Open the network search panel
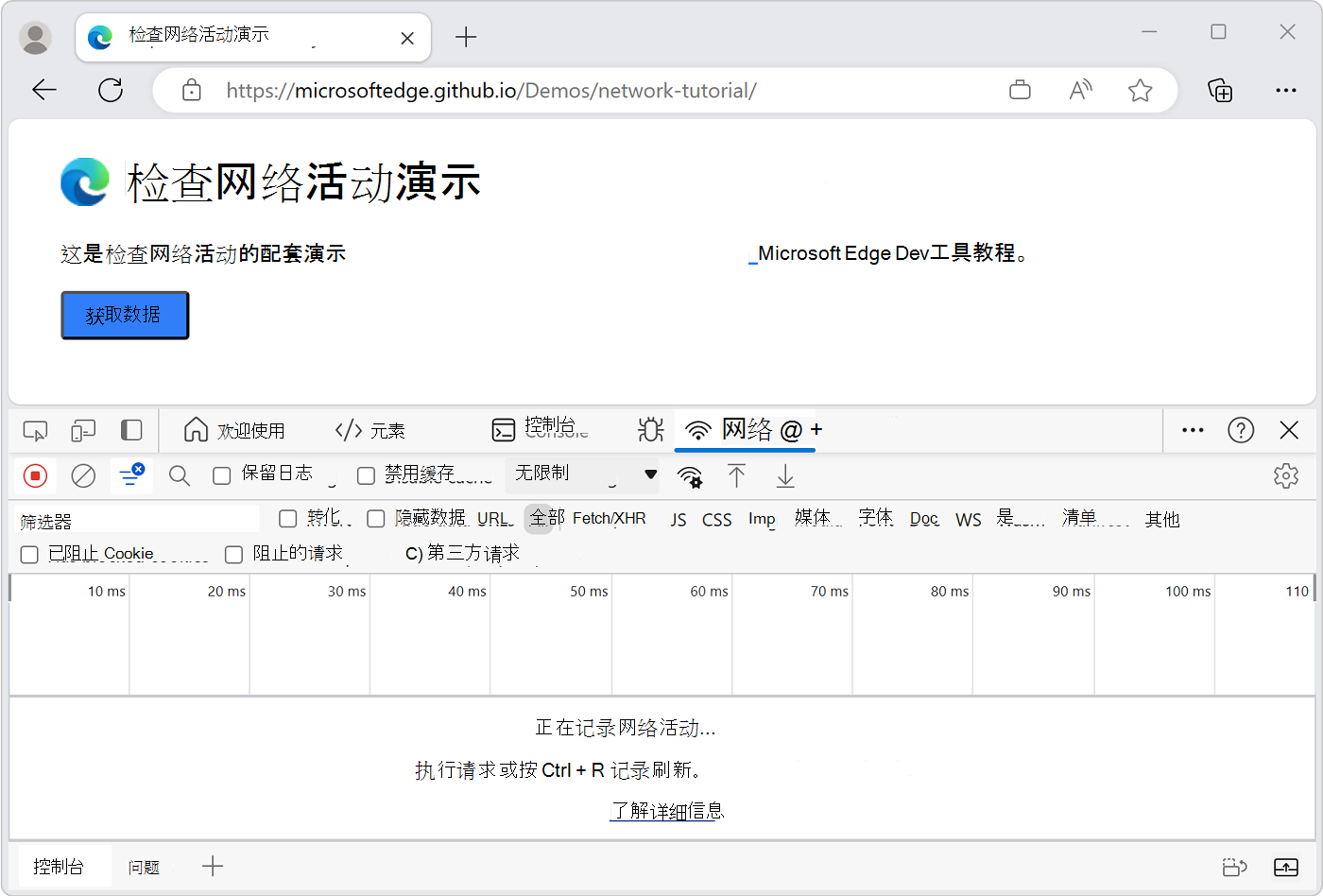Screen dimensions: 1323x896 click(179, 475)
